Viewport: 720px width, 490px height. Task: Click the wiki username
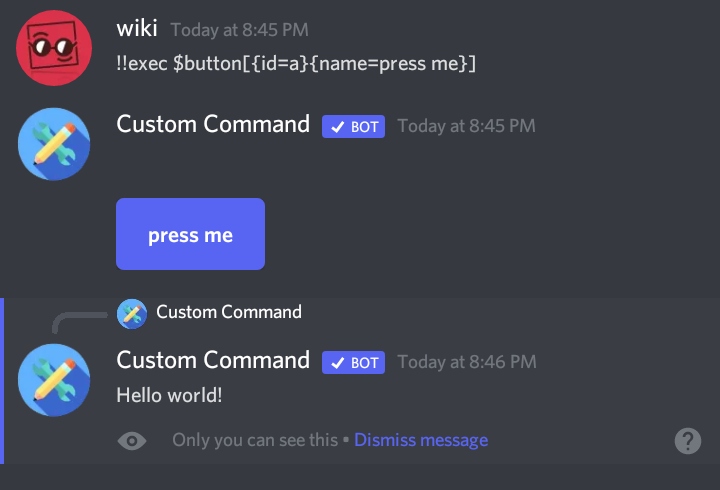point(137,28)
